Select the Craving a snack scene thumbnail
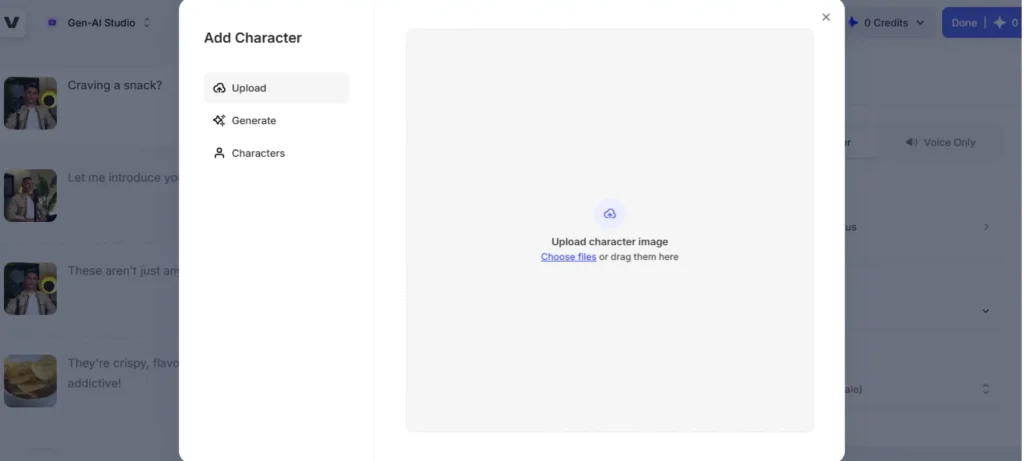This screenshot has width=1024, height=461. click(x=30, y=103)
